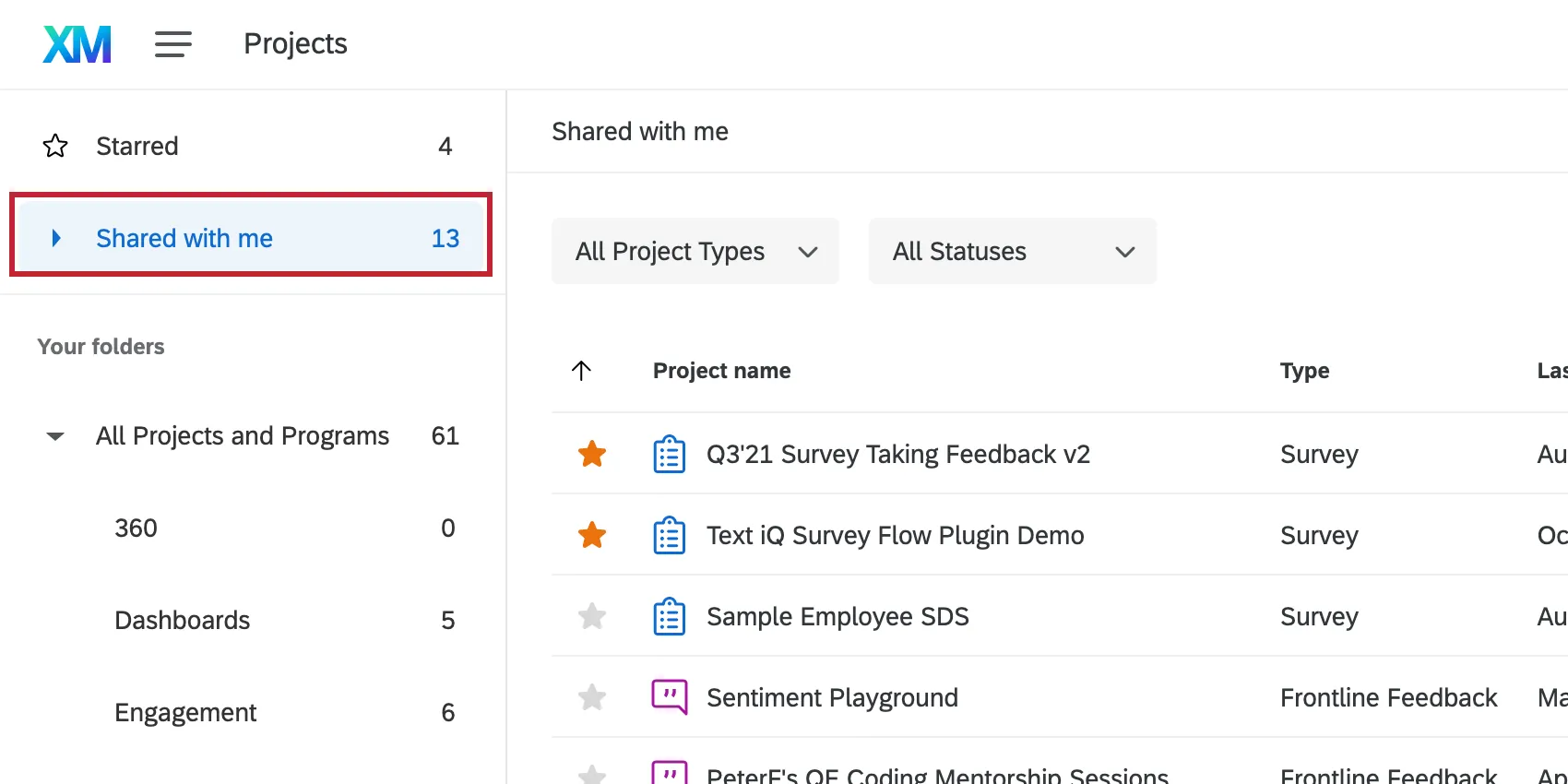The width and height of the screenshot is (1568, 784).
Task: Click the Starred star outline icon
Action: pyautogui.click(x=55, y=146)
